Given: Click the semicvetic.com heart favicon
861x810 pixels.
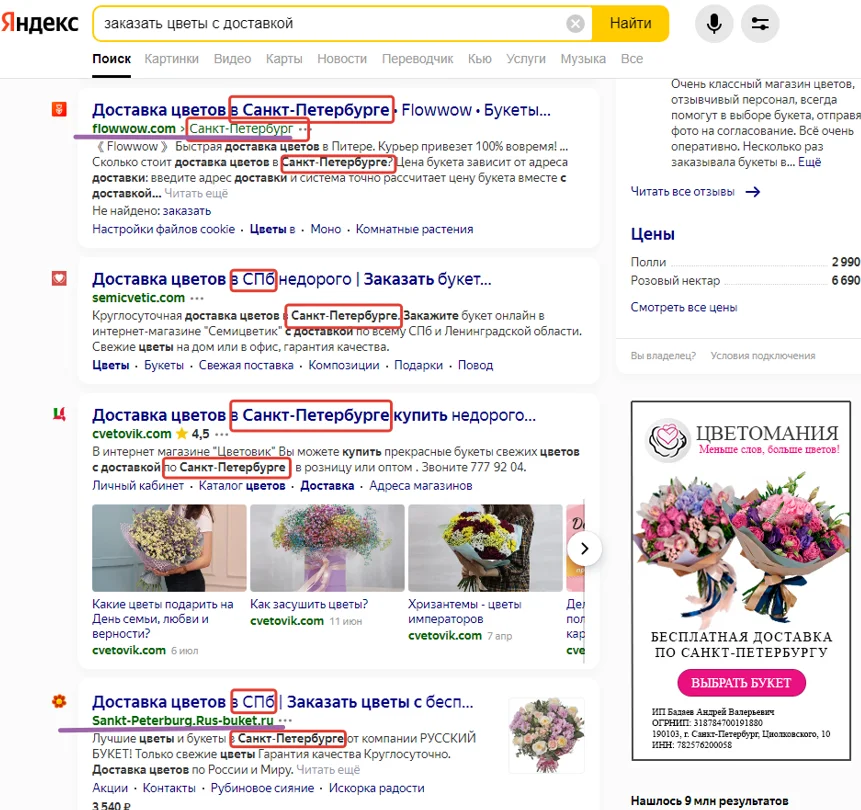Looking at the screenshot, I should [x=59, y=279].
